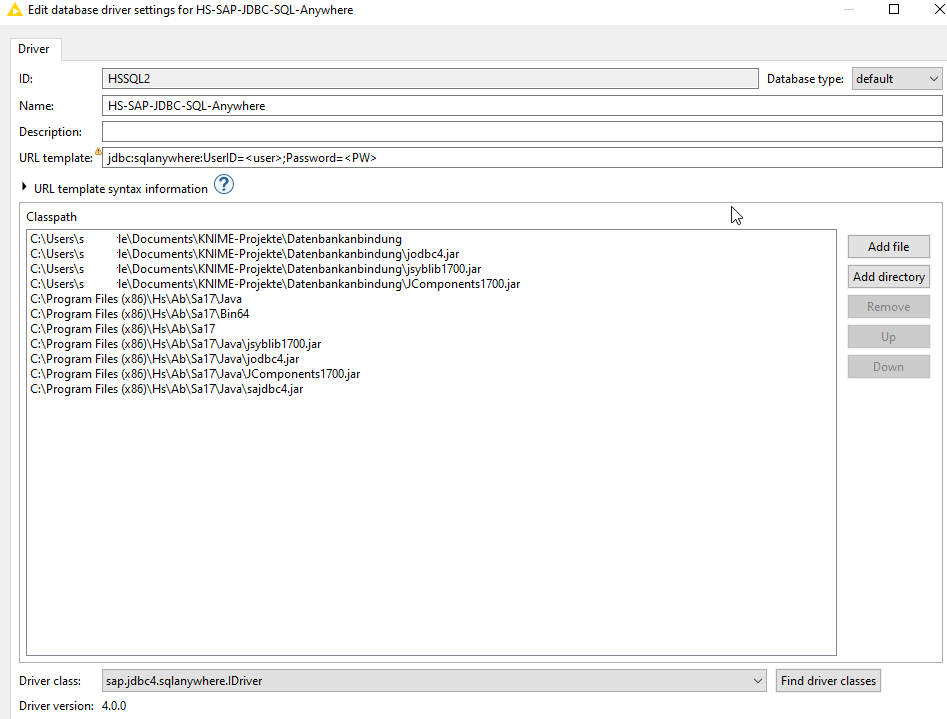Viewport: 947px width, 719px height.
Task: Click the URL template warning indicator icon
Action: click(x=98, y=152)
